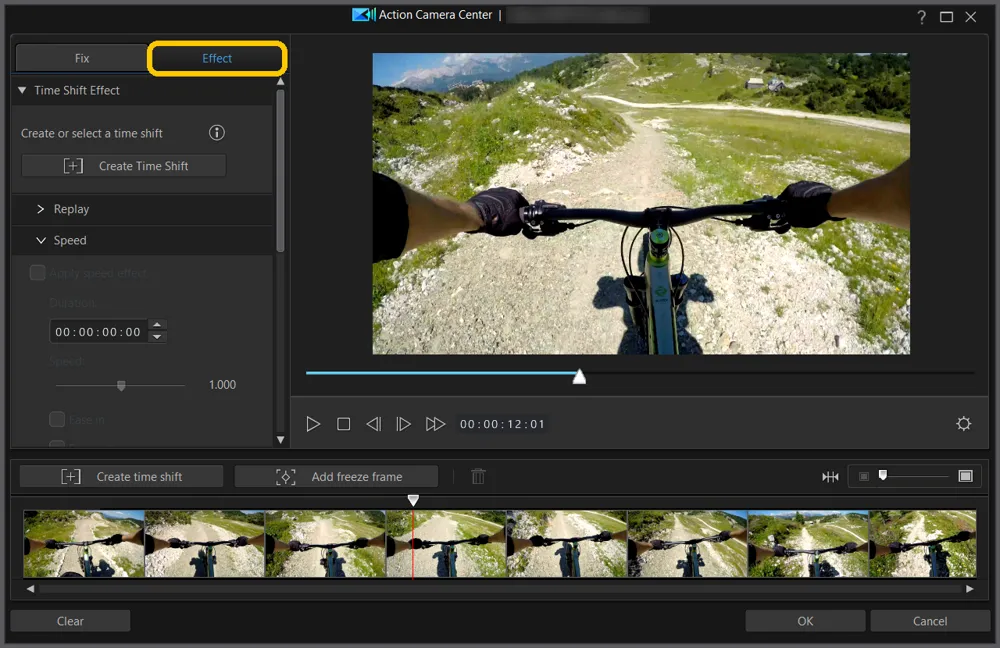Play the video preview

coord(313,424)
